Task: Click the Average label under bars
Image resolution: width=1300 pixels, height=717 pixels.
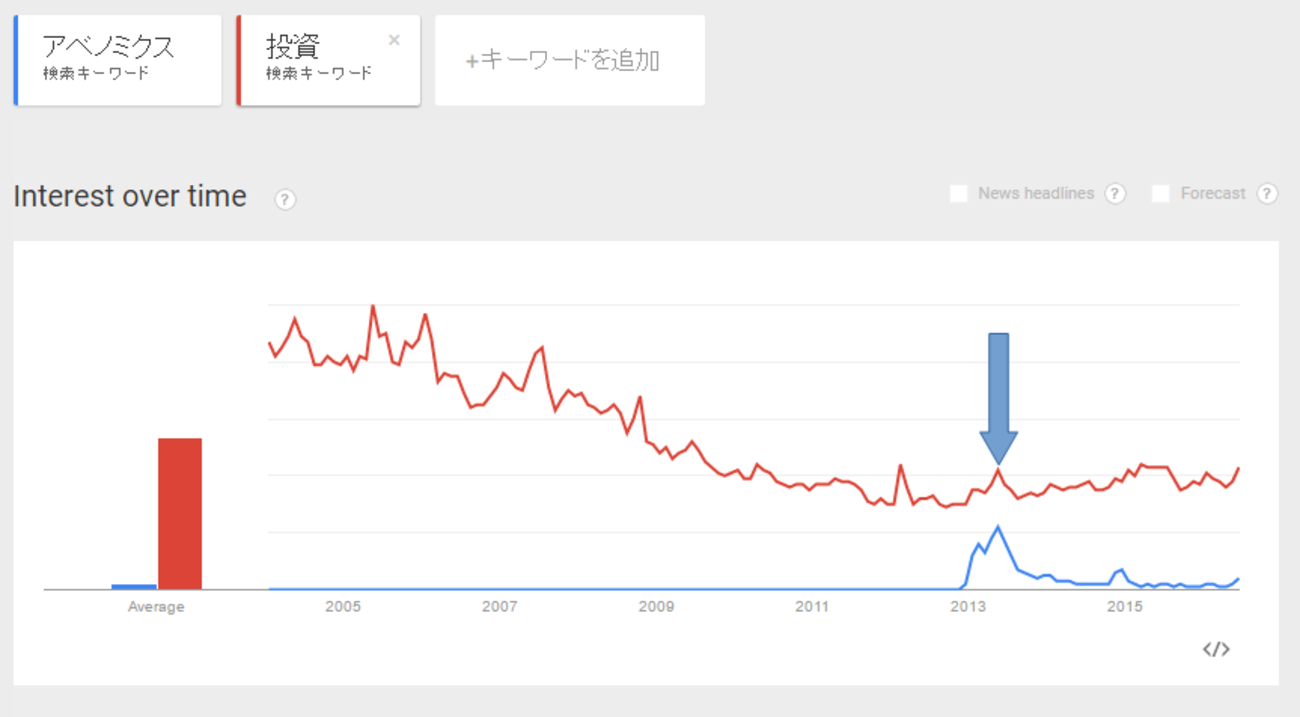Action: pyautogui.click(x=156, y=607)
